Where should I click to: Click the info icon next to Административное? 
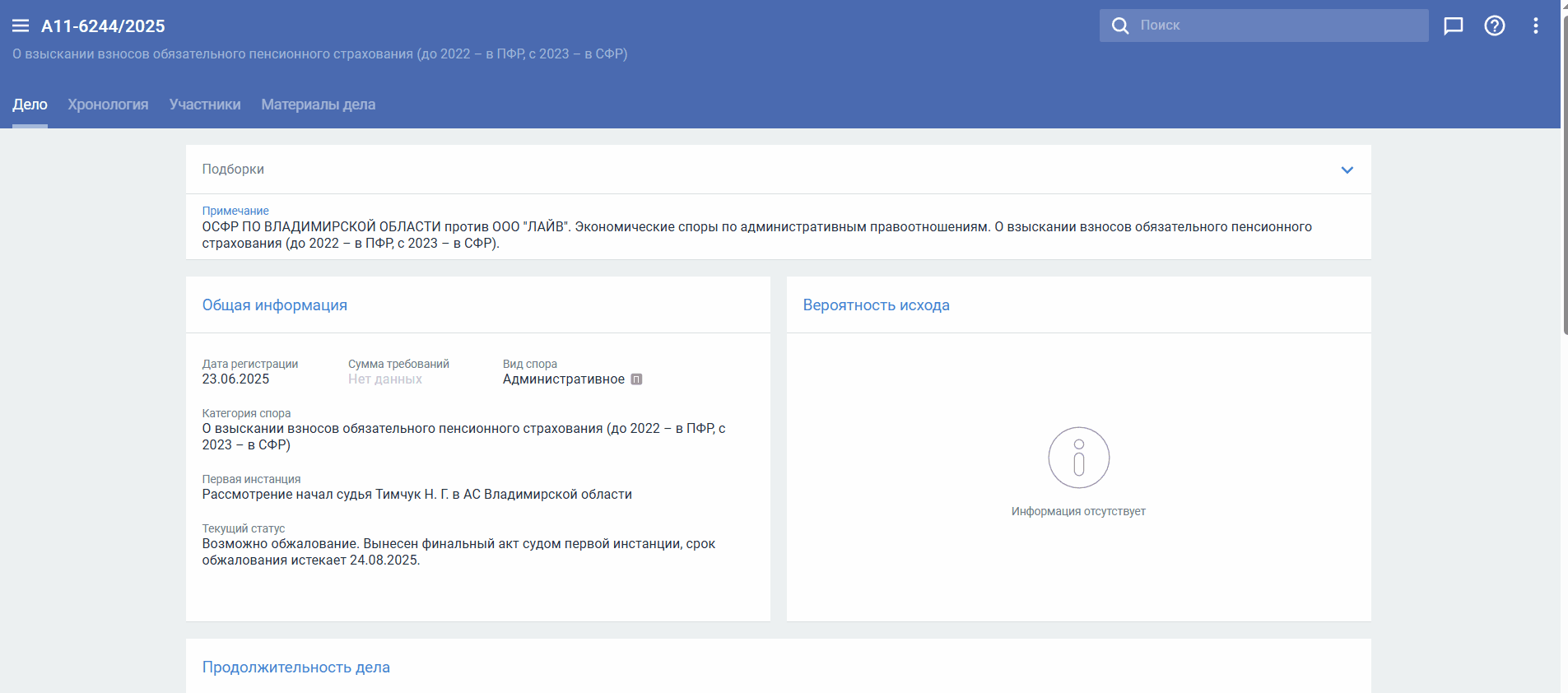[x=636, y=379]
